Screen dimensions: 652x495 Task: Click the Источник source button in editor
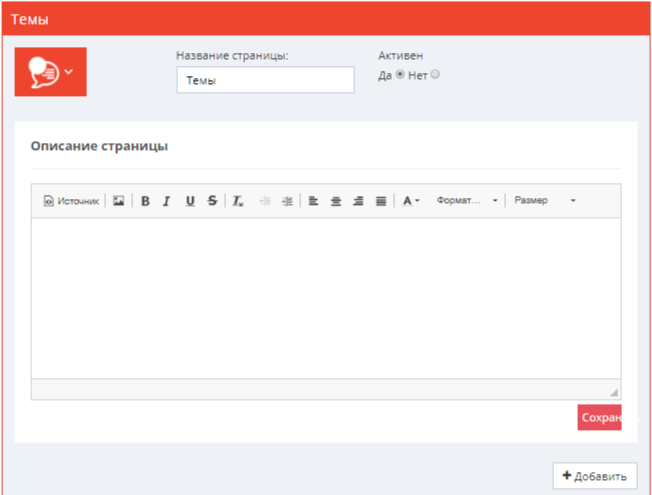pos(71,201)
